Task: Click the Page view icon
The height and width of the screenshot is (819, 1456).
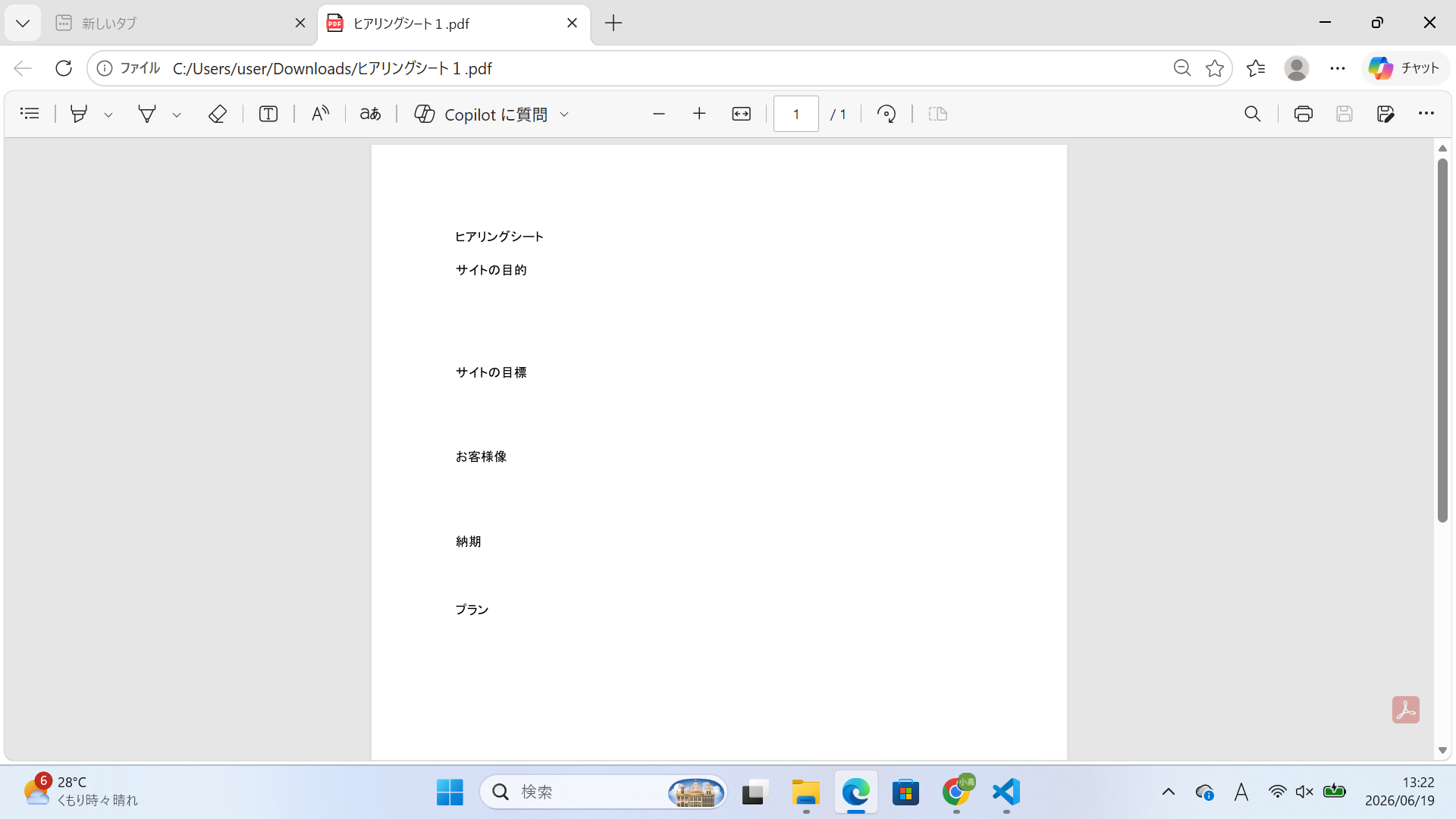Action: tap(938, 114)
